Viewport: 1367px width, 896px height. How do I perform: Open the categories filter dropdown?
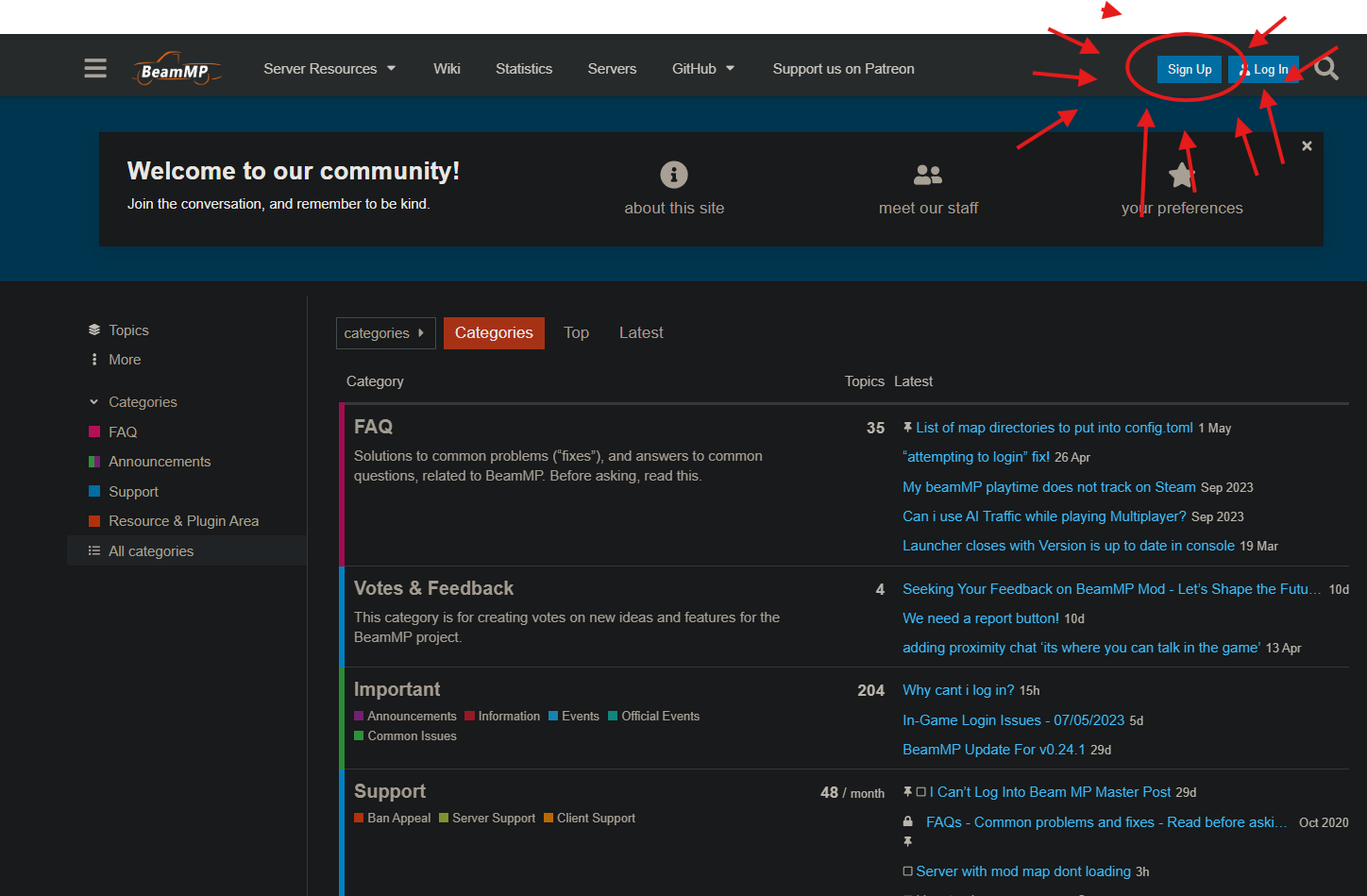[385, 333]
